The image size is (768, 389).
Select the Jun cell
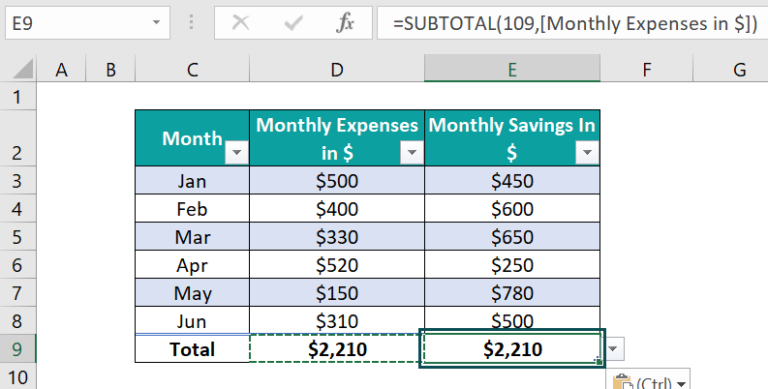coord(192,320)
